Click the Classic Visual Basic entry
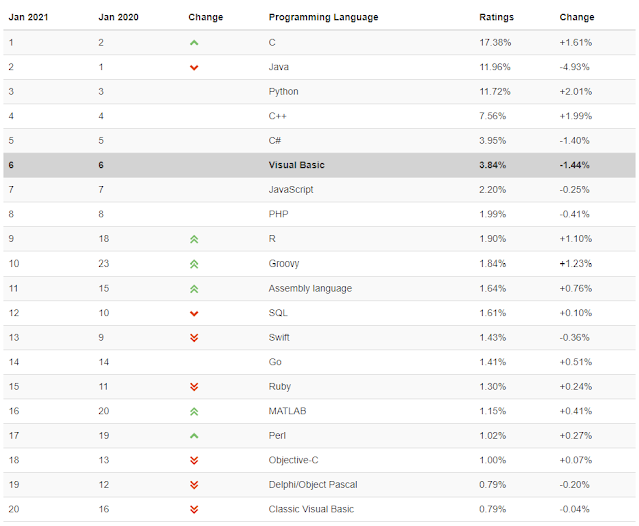The image size is (639, 526). (x=310, y=509)
